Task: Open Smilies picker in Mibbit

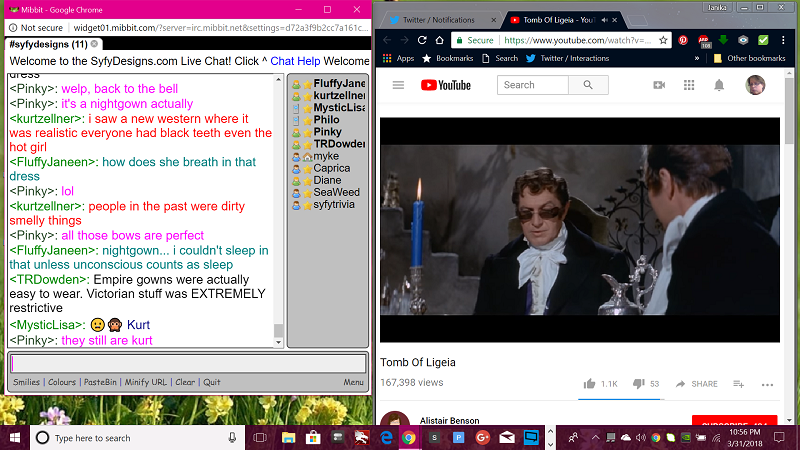Action: [x=27, y=382]
